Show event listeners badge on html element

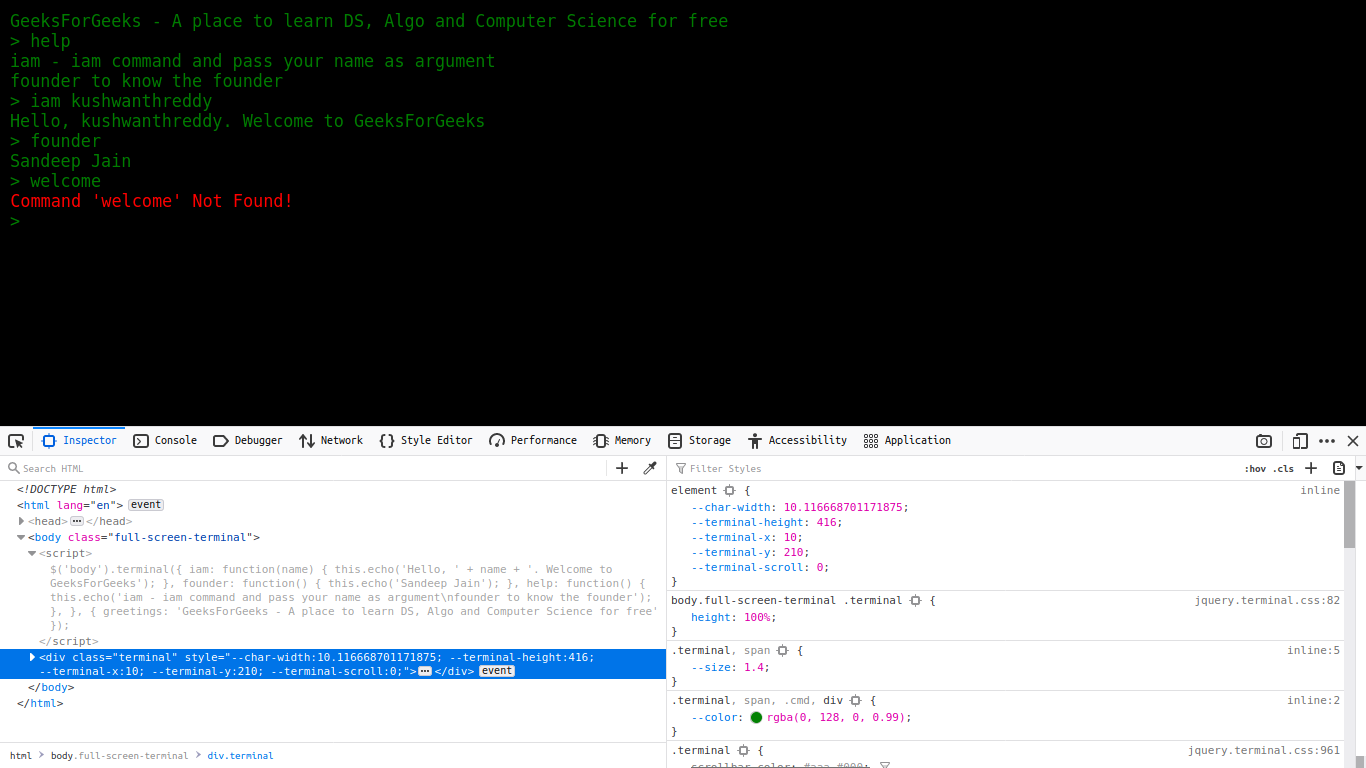click(146, 505)
